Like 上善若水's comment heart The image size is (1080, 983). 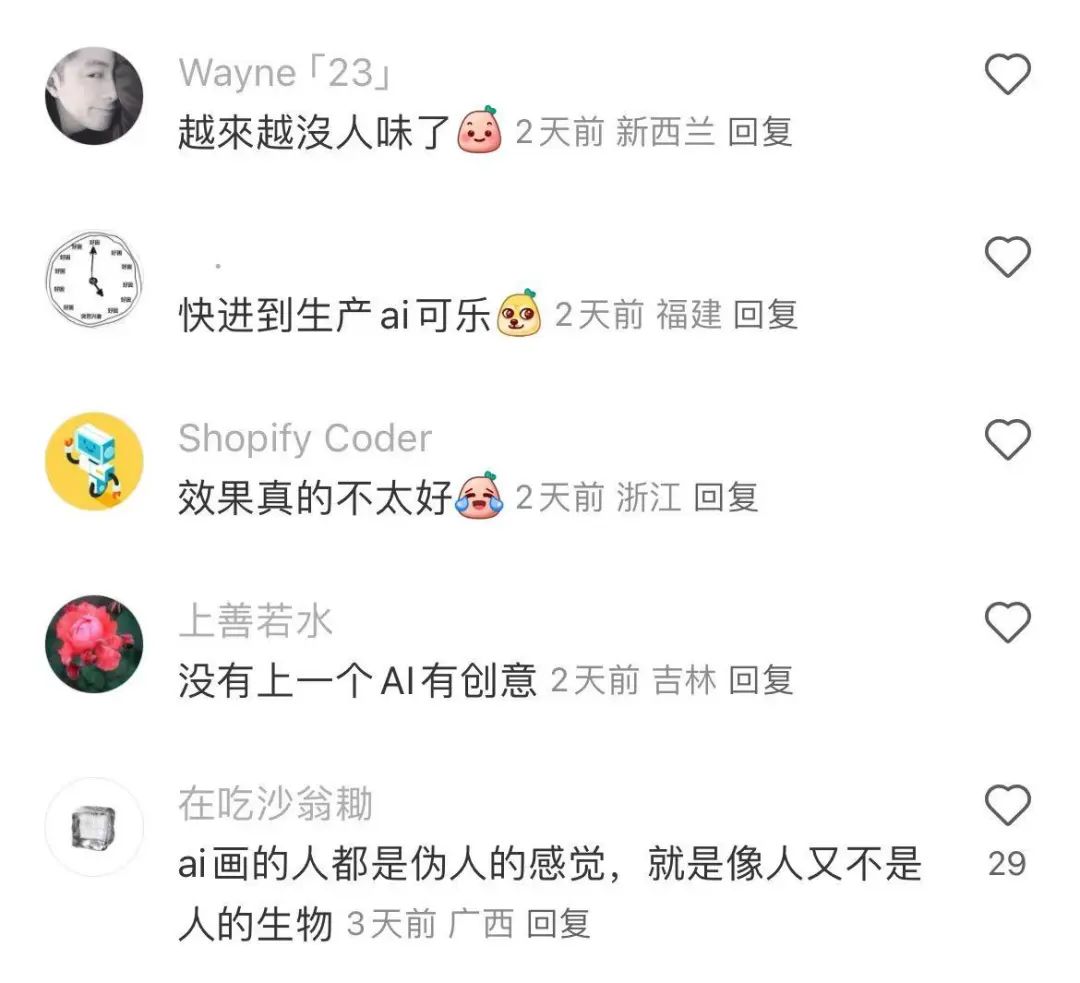pos(1008,622)
